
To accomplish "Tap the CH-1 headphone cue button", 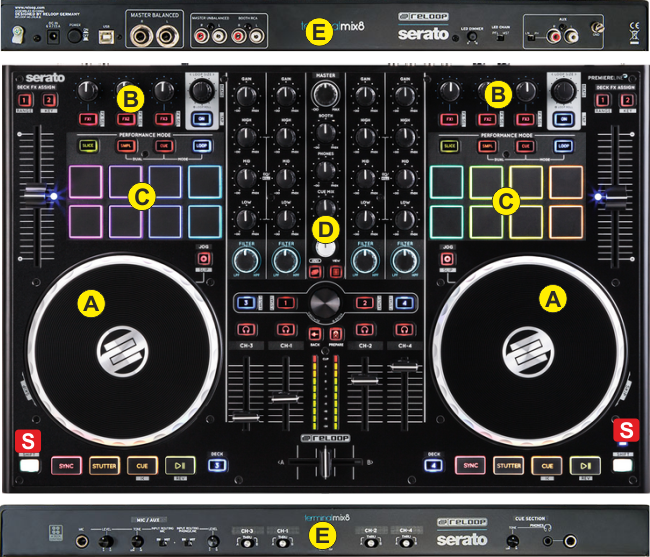I will 286,329.
